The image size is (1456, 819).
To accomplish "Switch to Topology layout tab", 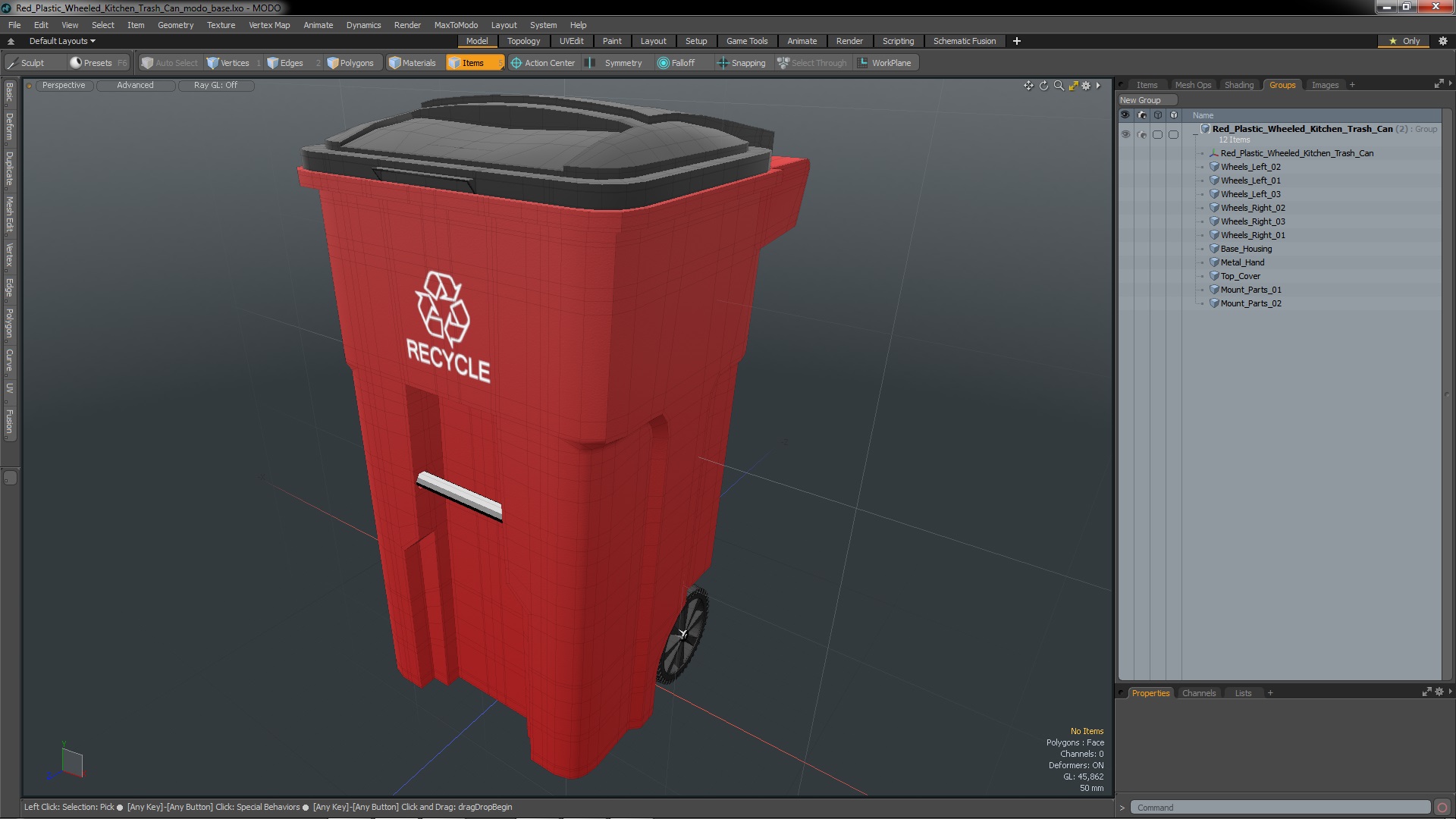I will point(523,41).
